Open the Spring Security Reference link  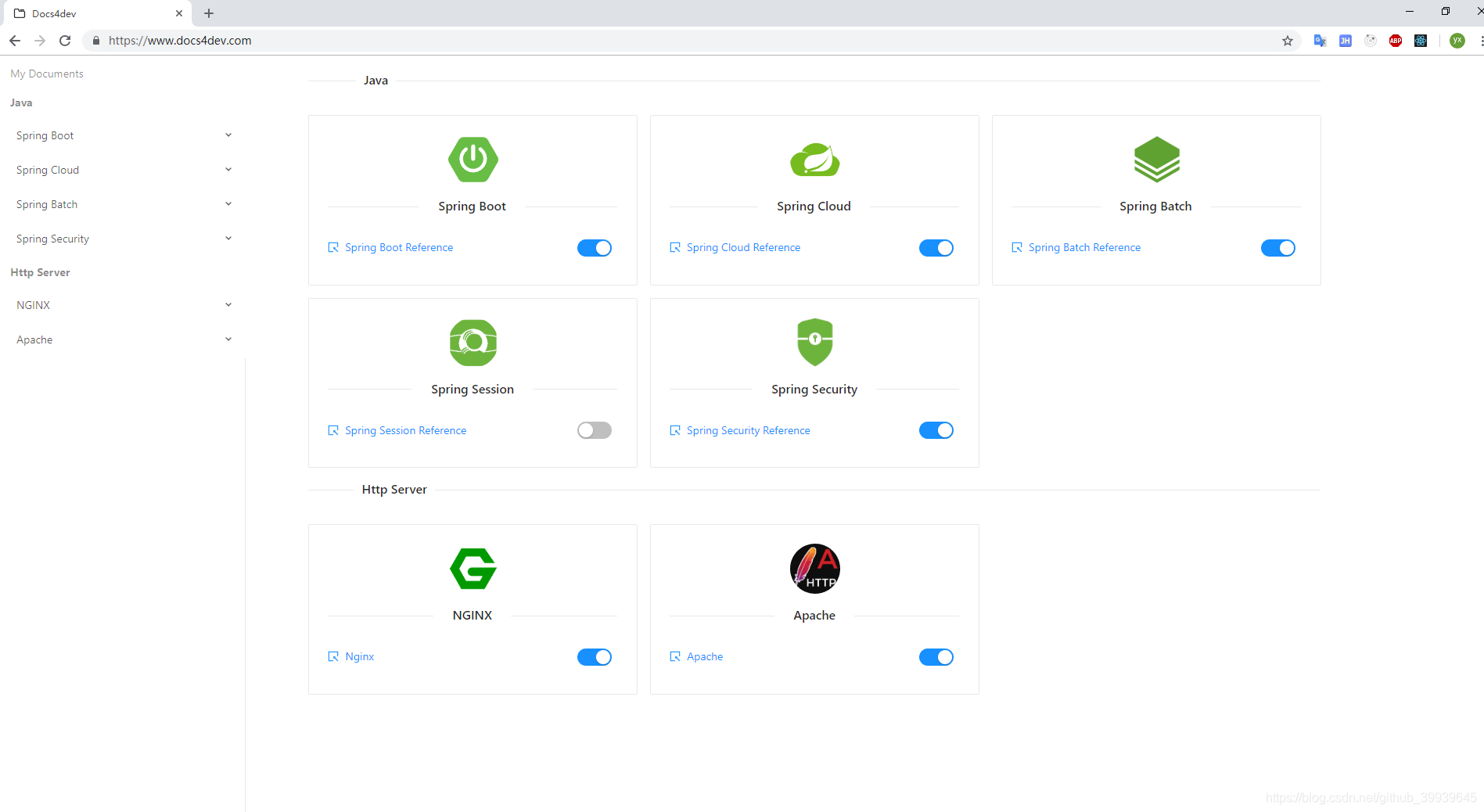point(748,430)
